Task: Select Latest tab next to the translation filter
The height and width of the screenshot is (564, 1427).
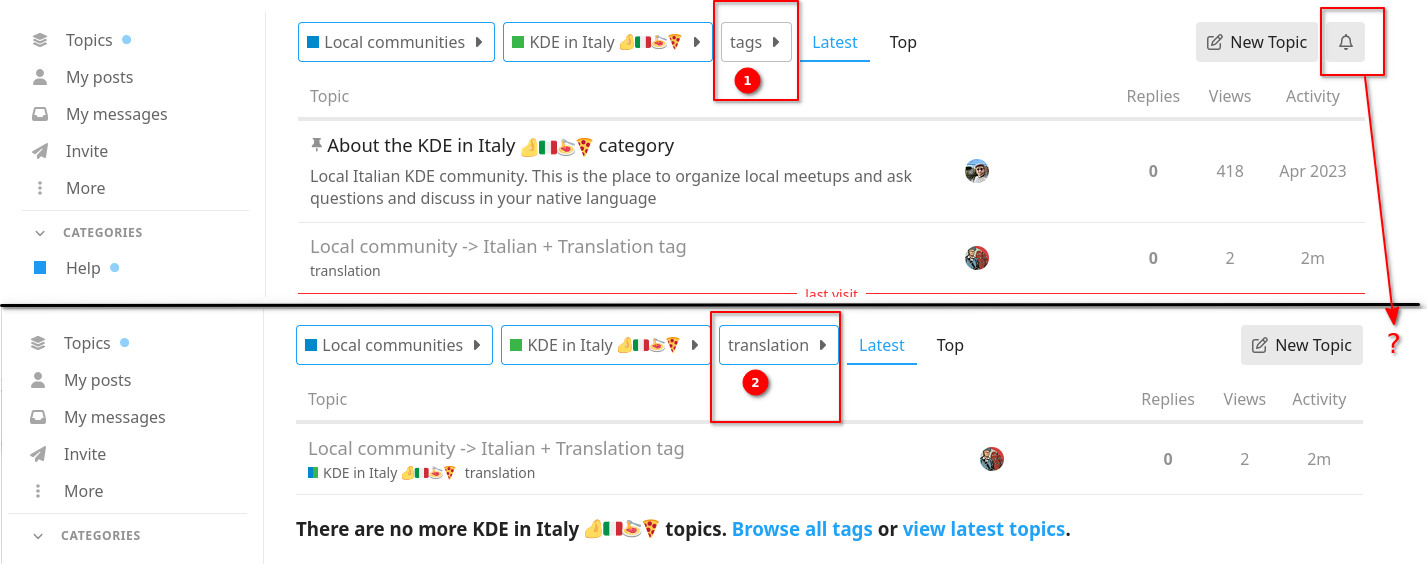Action: point(881,345)
